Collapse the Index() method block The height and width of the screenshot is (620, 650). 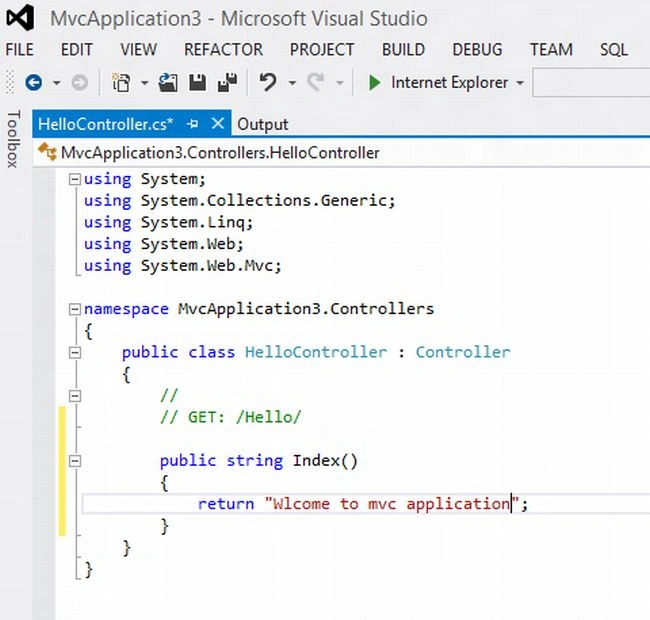click(75, 461)
